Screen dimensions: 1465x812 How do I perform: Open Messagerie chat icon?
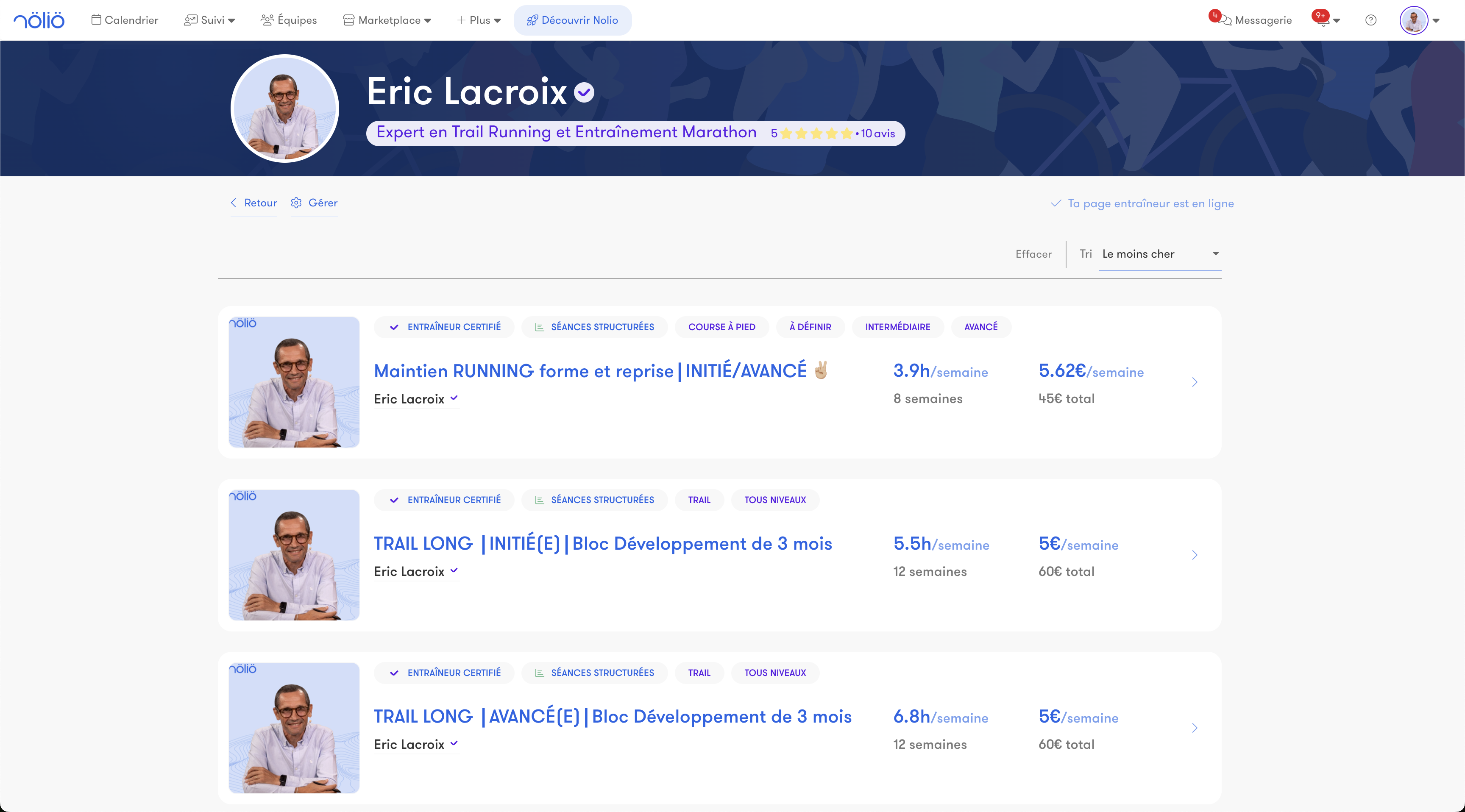click(x=1225, y=20)
